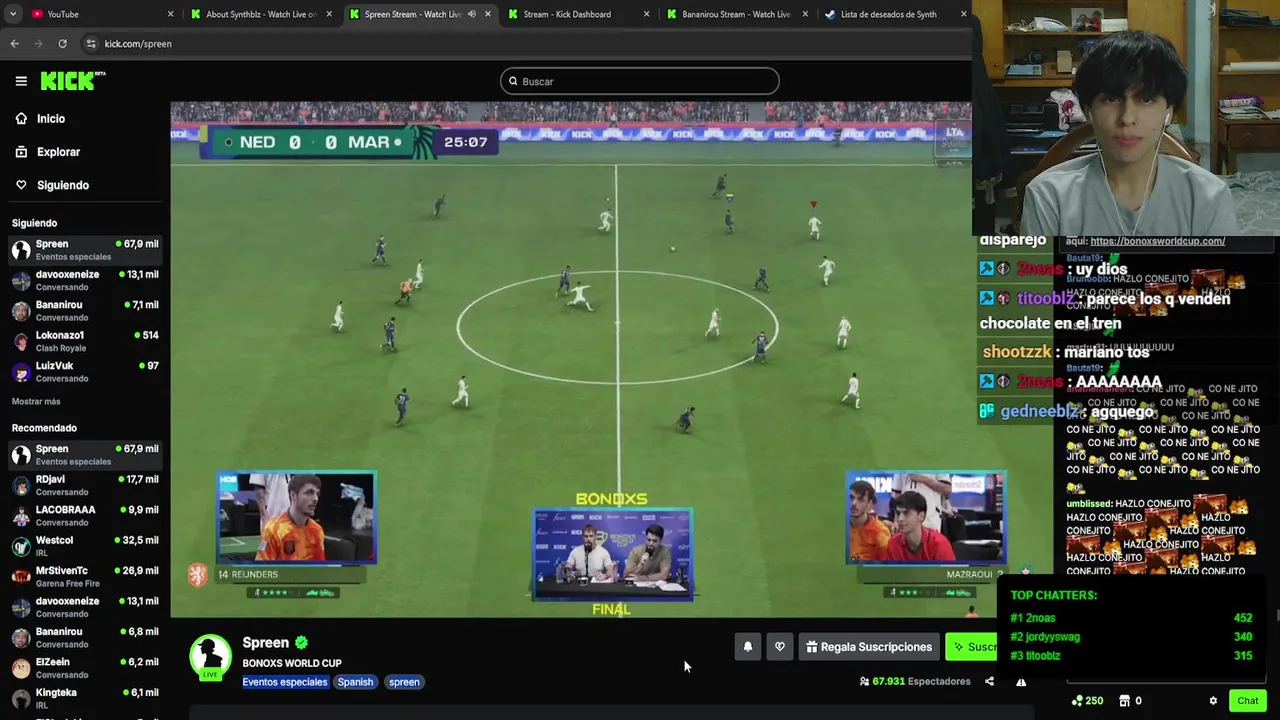Open Lokonazo1 Clash Royale channel

[84, 341]
